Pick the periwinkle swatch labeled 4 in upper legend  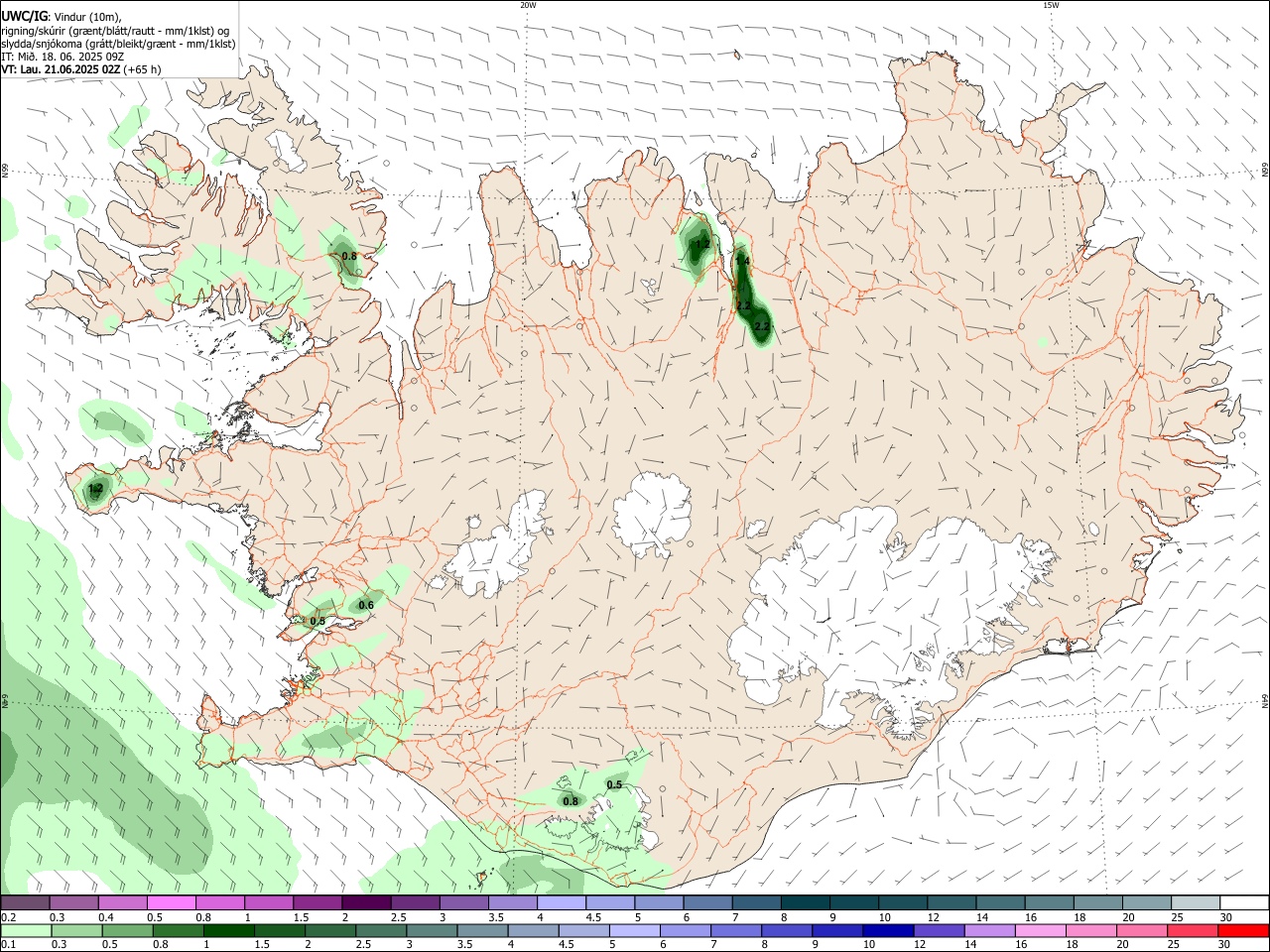pyautogui.click(x=561, y=903)
